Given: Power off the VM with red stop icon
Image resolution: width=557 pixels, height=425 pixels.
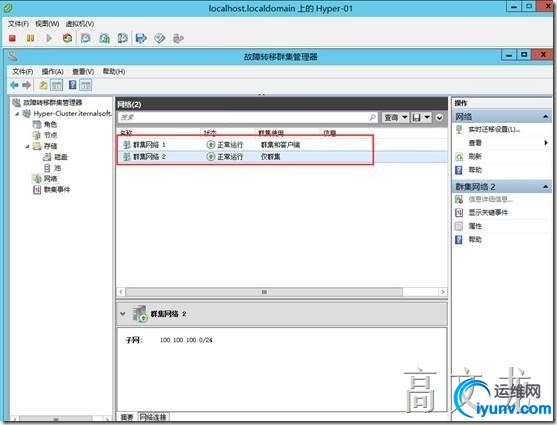Looking at the screenshot, I should coord(12,38).
